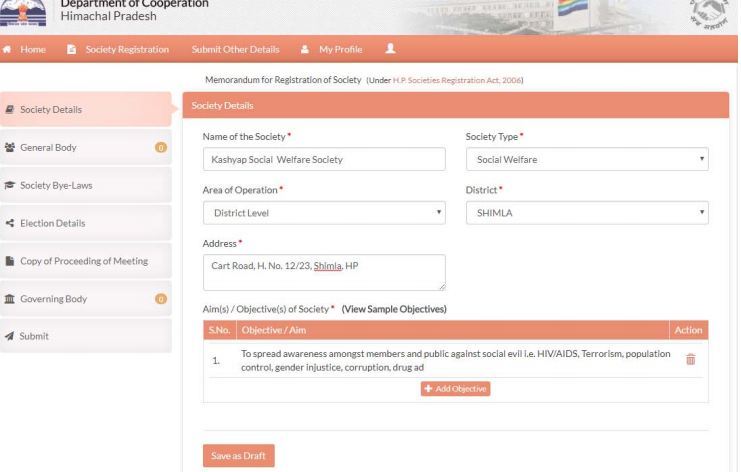Open the Area of Operation dropdown
The height and width of the screenshot is (472, 741).
(x=324, y=213)
